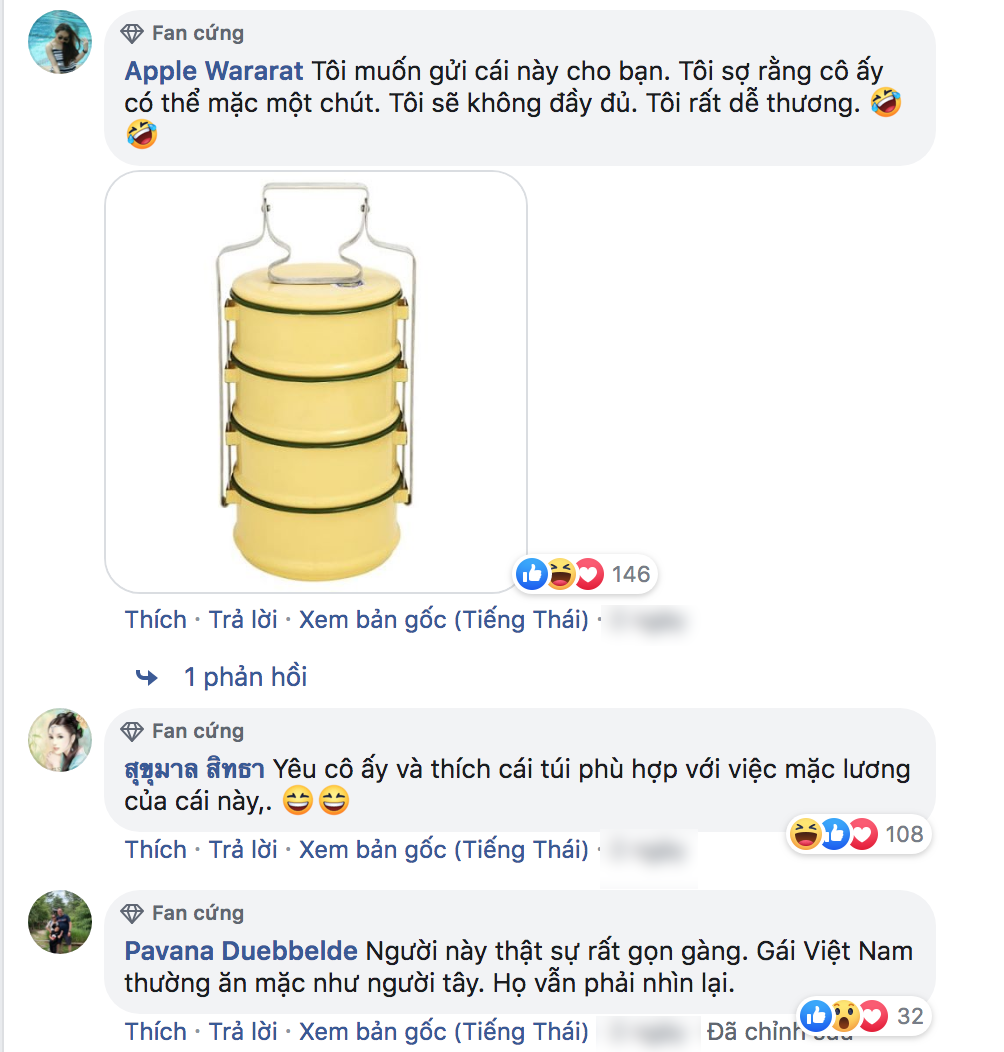Click 'Trả lời' under Apple Wararat's comment
1004x1052 pixels.
(243, 620)
